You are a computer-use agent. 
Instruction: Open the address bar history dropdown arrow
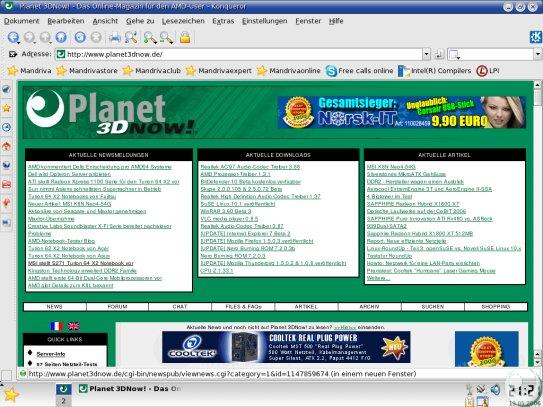pos(426,54)
